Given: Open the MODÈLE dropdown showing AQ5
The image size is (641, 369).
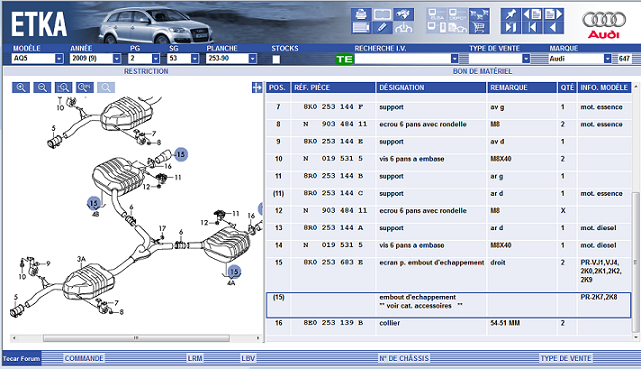Looking at the screenshot, I should coord(59,58).
